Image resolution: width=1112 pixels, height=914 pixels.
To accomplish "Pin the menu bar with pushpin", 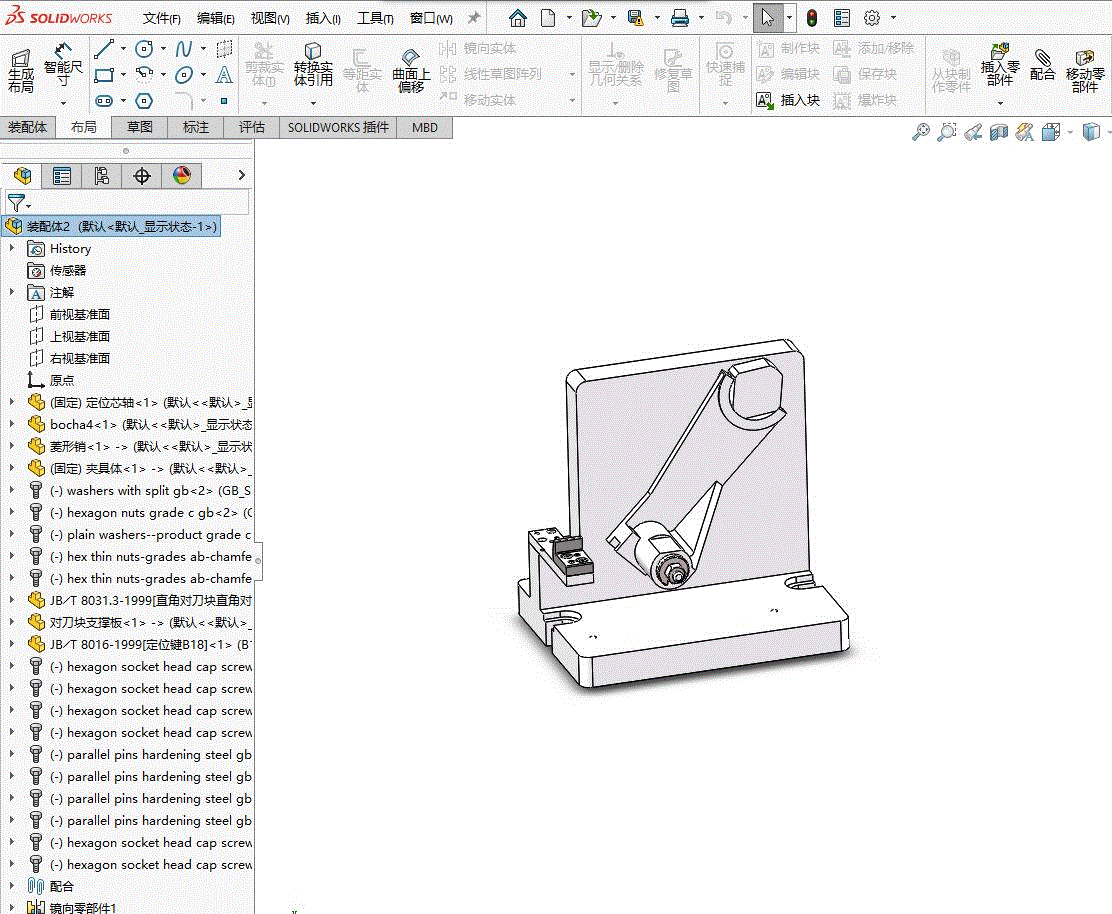I will click(474, 18).
